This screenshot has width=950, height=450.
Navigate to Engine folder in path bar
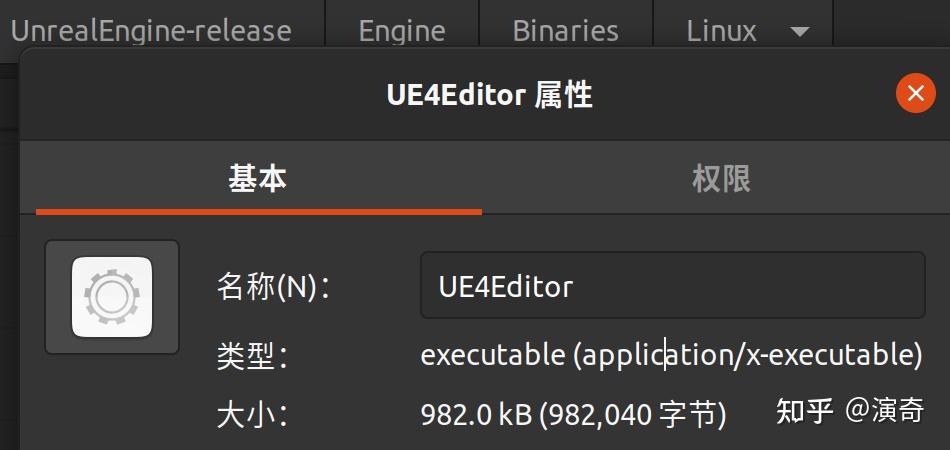click(402, 30)
